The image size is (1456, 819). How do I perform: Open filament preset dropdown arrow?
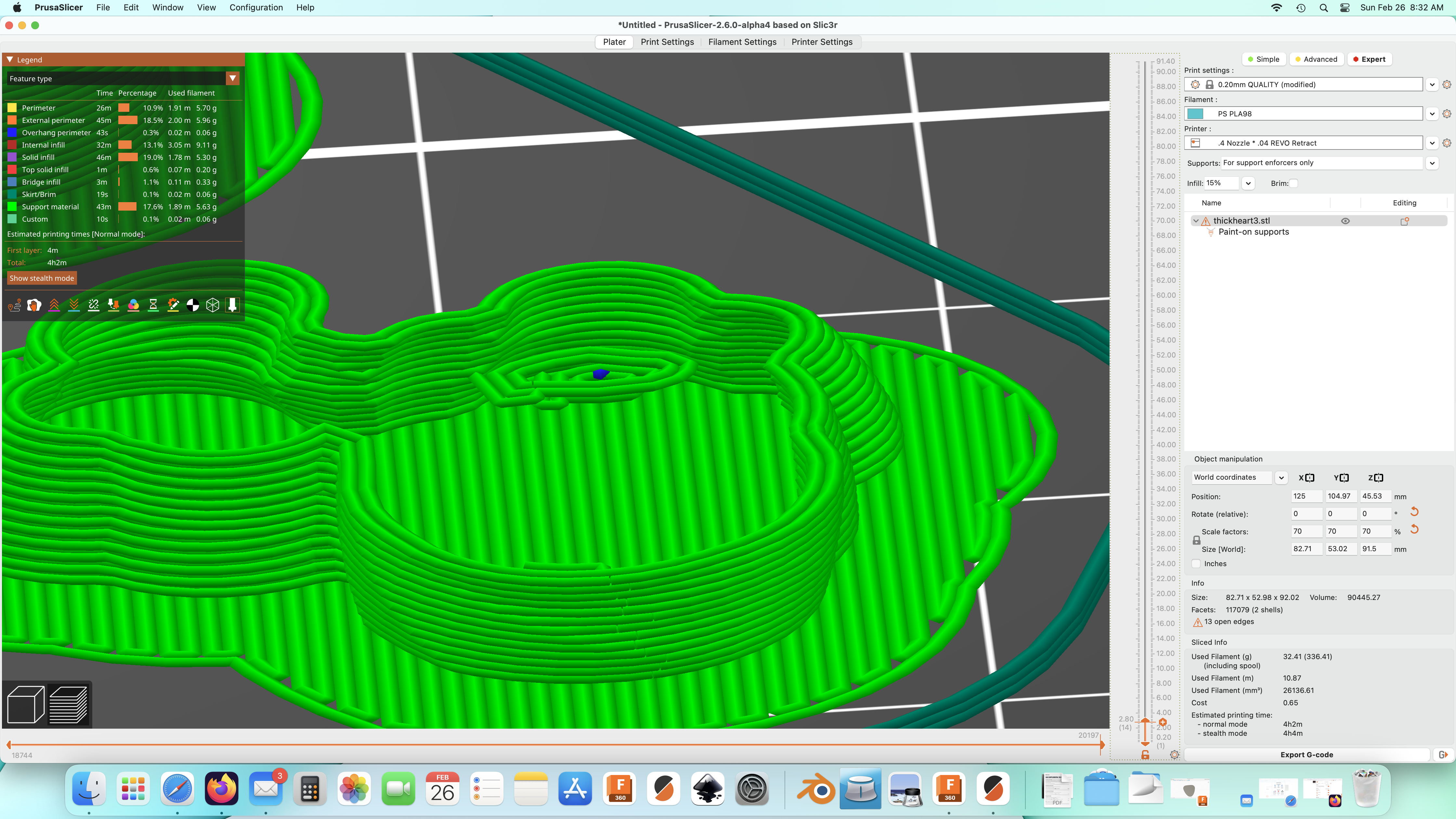(x=1432, y=114)
